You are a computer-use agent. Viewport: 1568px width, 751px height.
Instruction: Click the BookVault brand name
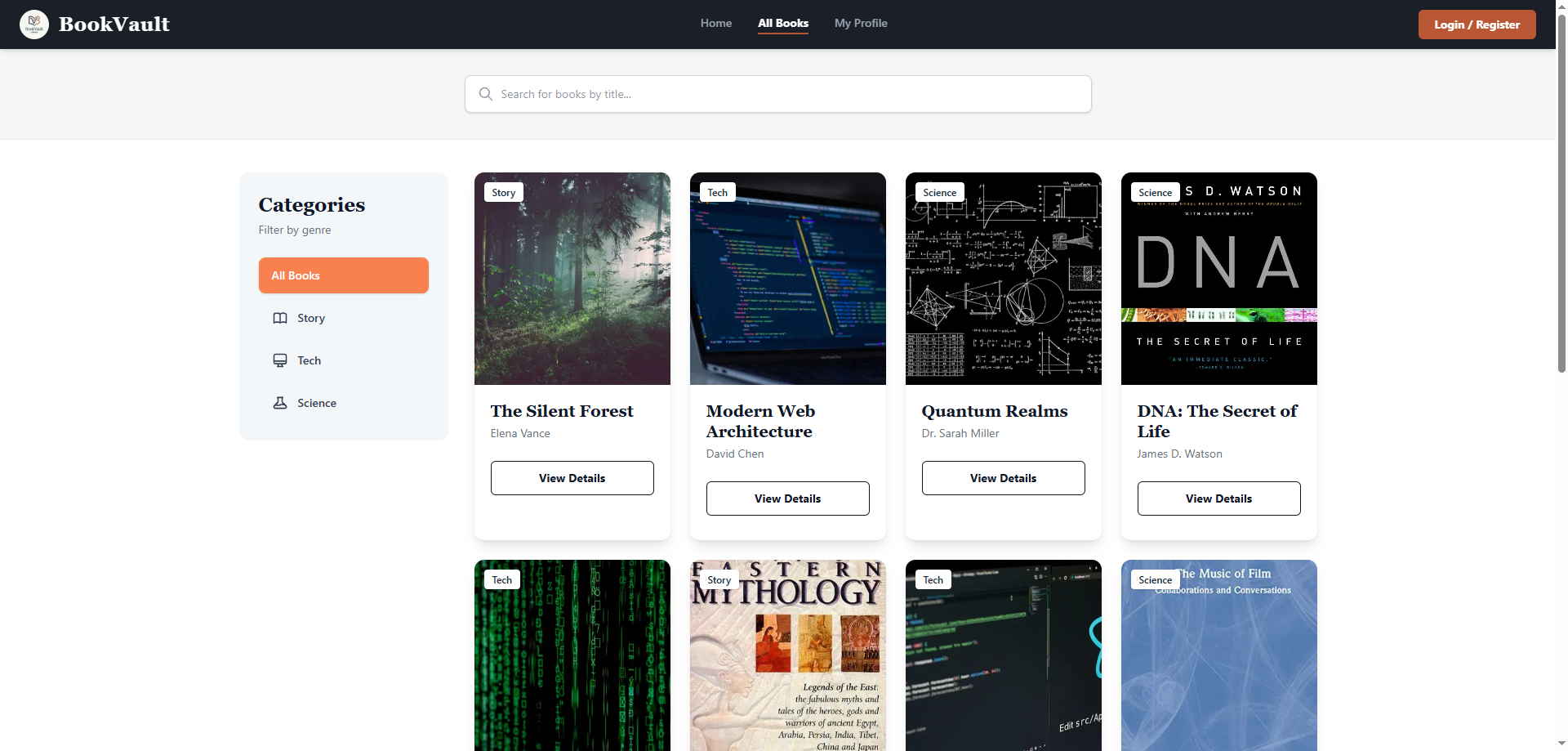114,25
